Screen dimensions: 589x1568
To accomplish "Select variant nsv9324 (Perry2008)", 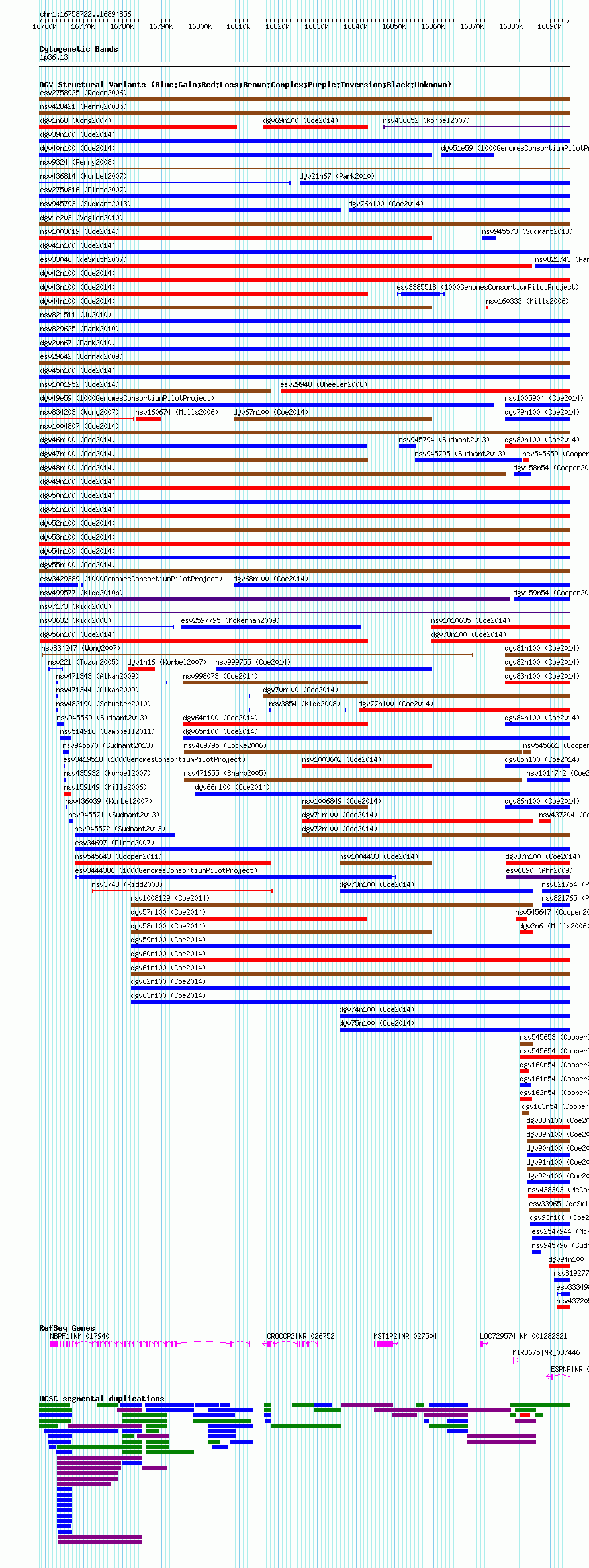I will coord(77,162).
